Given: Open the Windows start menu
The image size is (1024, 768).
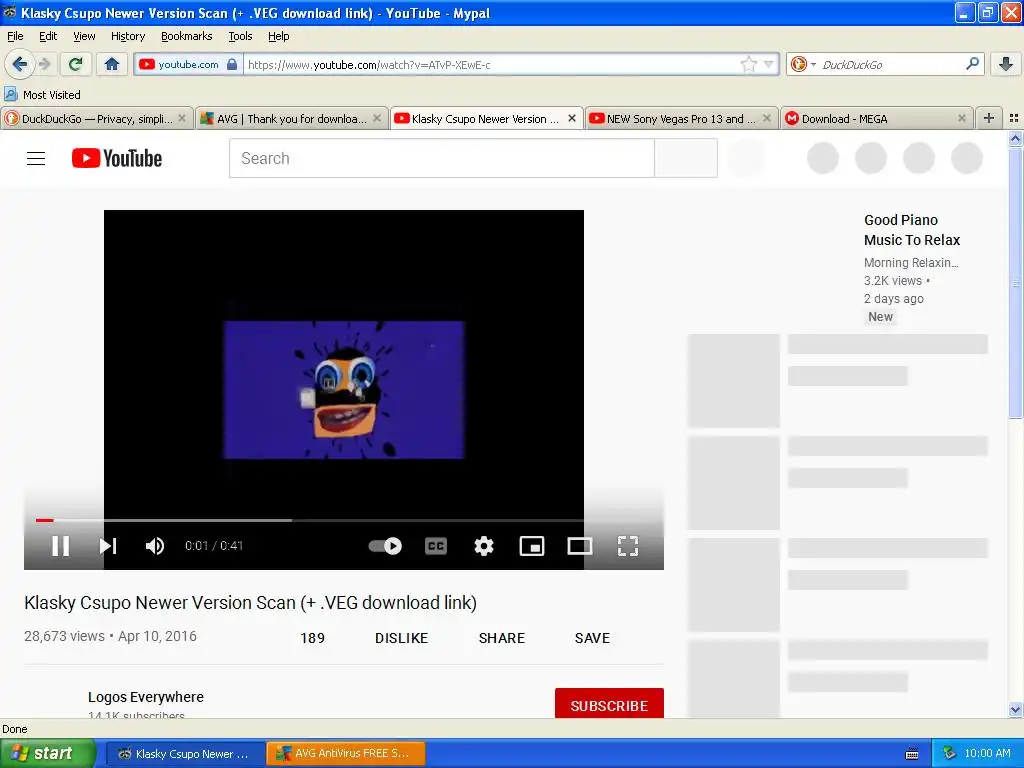Looking at the screenshot, I should pos(48,753).
